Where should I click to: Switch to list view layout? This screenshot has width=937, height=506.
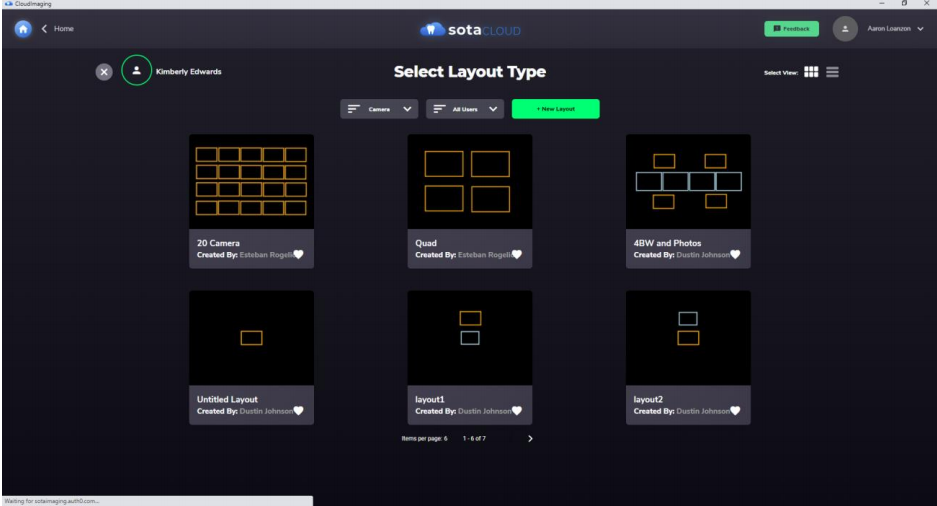(832, 72)
